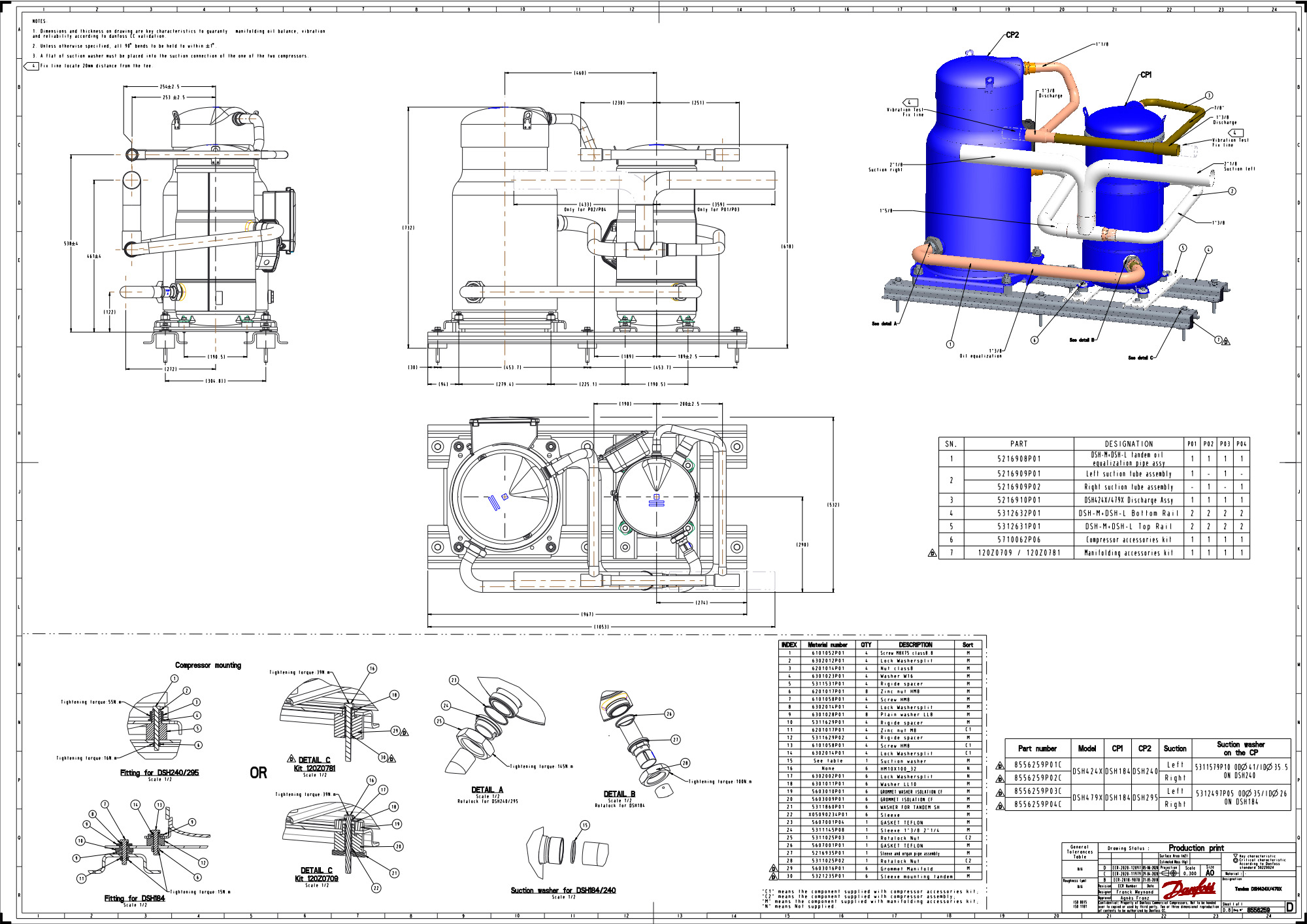
Task: Click the 'See detail A' note
Action: (884, 323)
